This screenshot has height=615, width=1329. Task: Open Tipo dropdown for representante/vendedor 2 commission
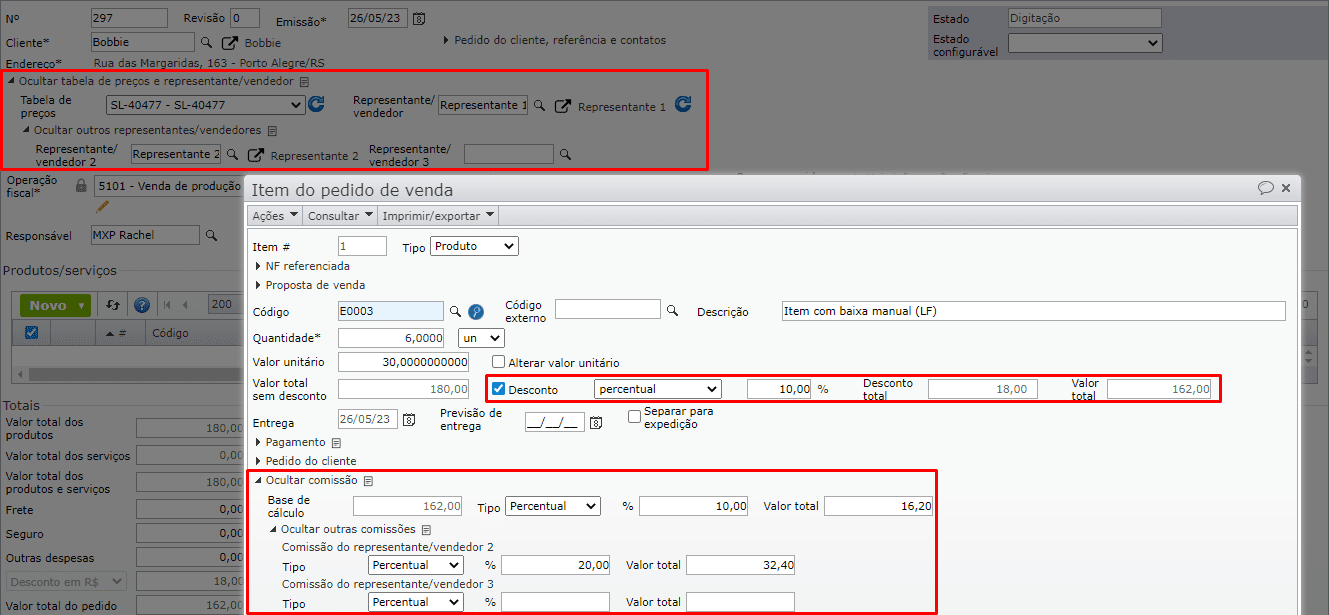pyautogui.click(x=416, y=565)
